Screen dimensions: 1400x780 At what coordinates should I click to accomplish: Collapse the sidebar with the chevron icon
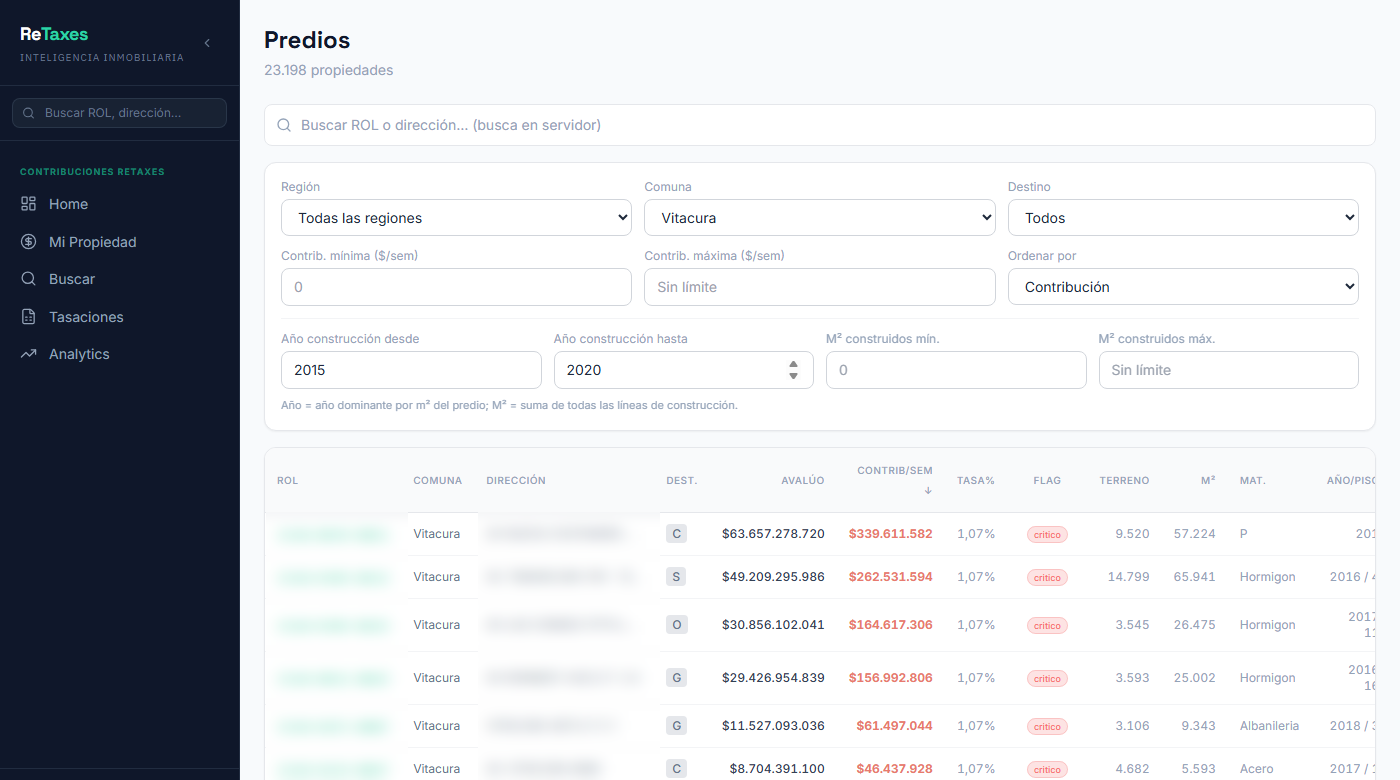tap(207, 43)
